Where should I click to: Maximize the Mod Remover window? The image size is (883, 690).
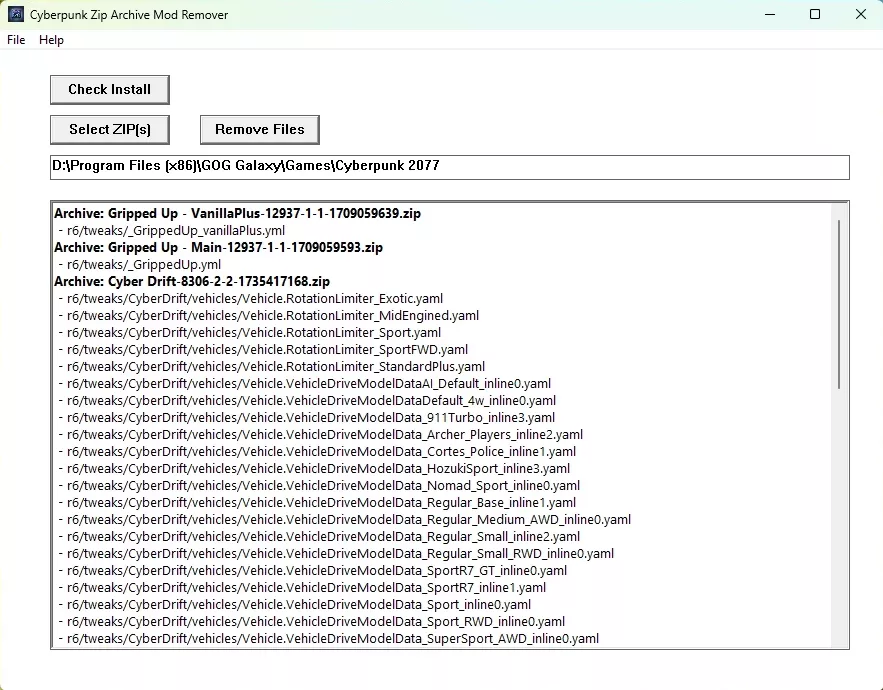click(815, 14)
